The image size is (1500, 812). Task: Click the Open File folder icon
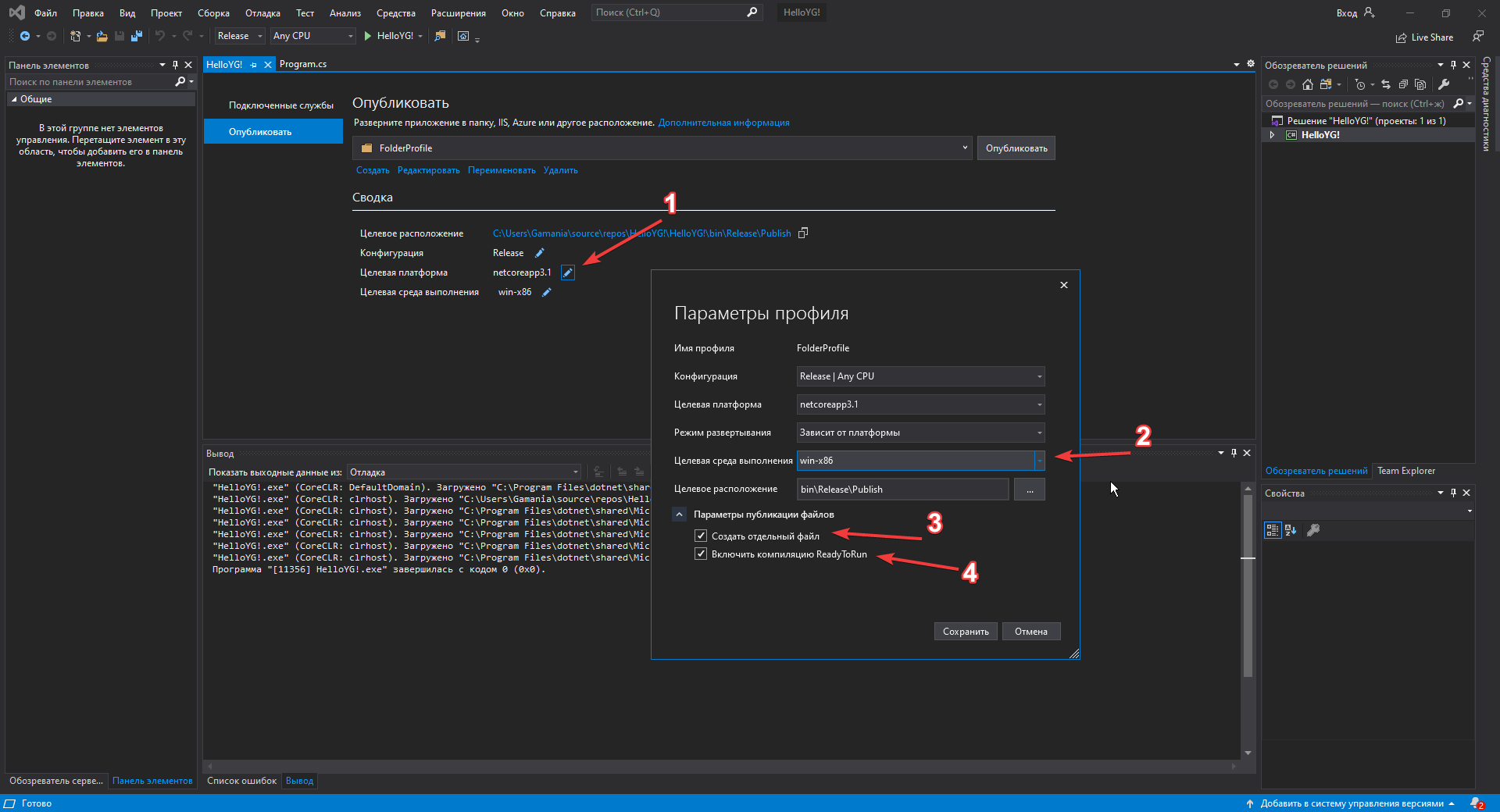pos(102,36)
